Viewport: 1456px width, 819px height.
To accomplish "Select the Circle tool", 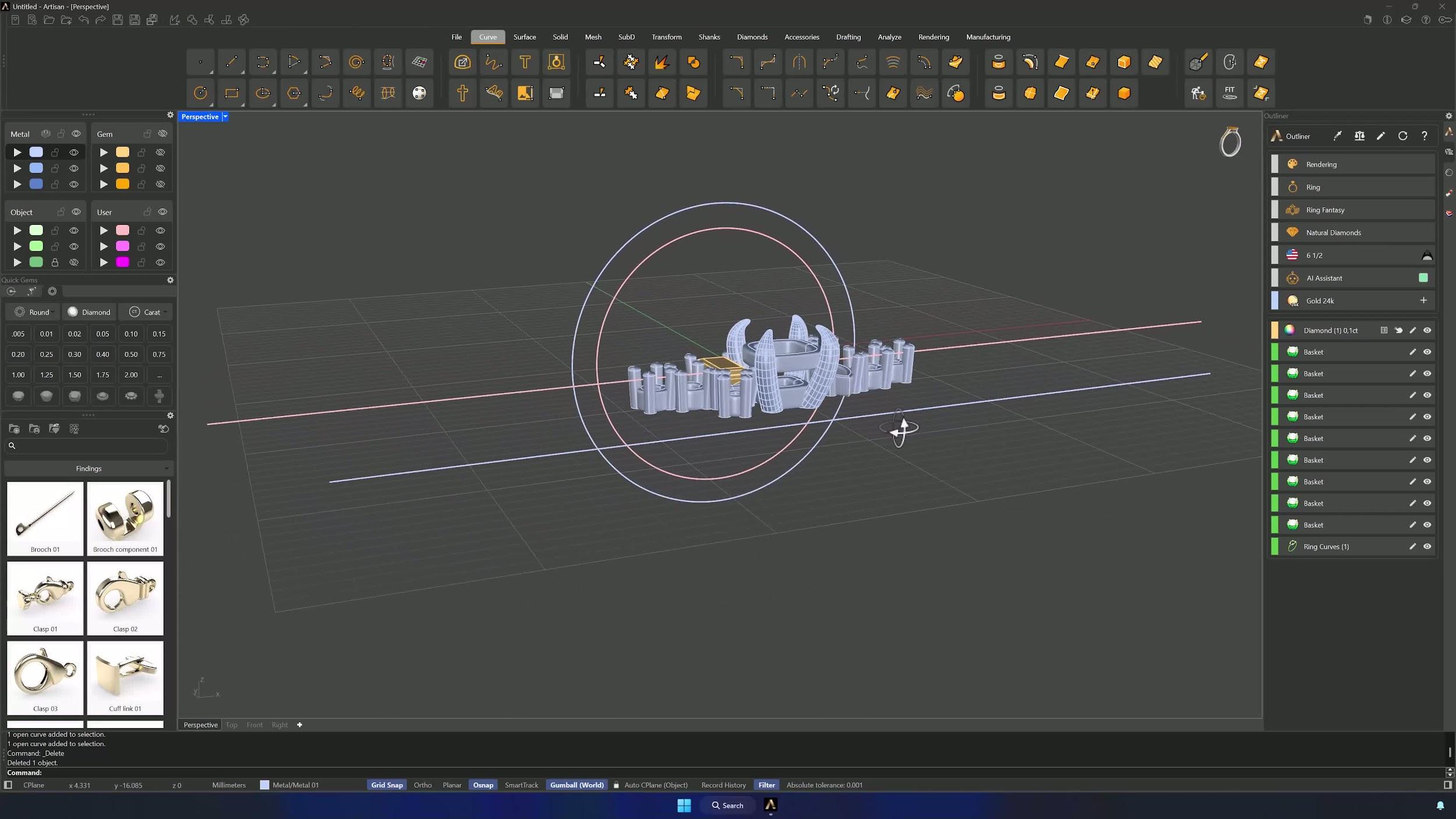I will point(200,93).
